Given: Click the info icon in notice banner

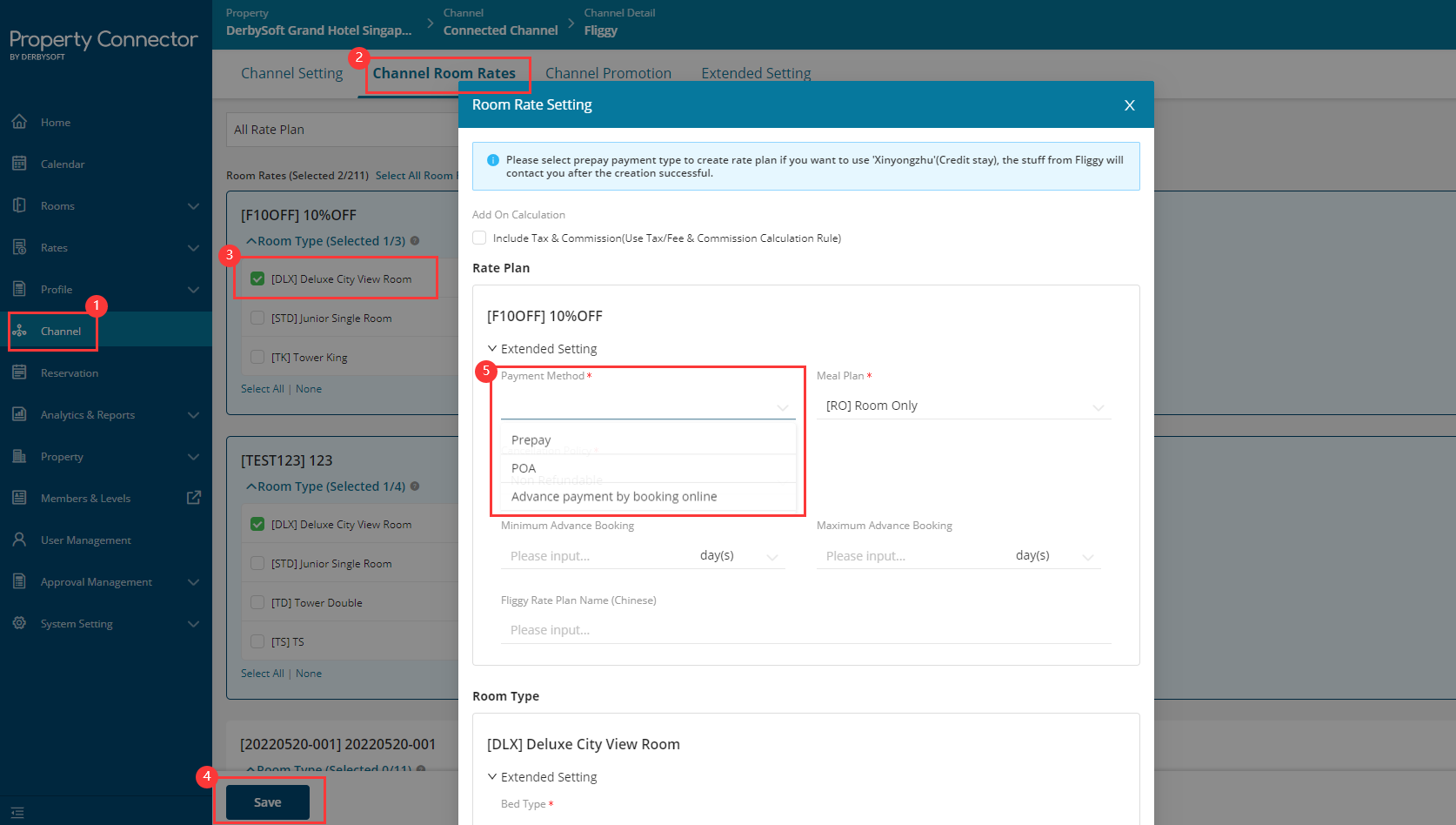Looking at the screenshot, I should tap(493, 160).
